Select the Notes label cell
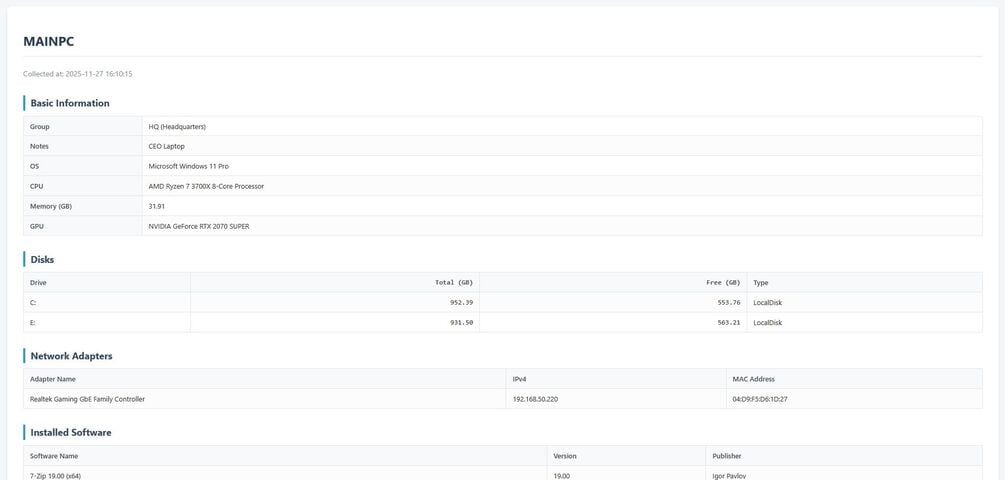 83,146
